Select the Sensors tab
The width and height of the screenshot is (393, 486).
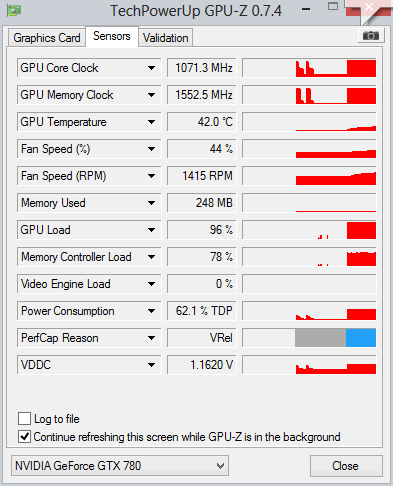point(112,36)
